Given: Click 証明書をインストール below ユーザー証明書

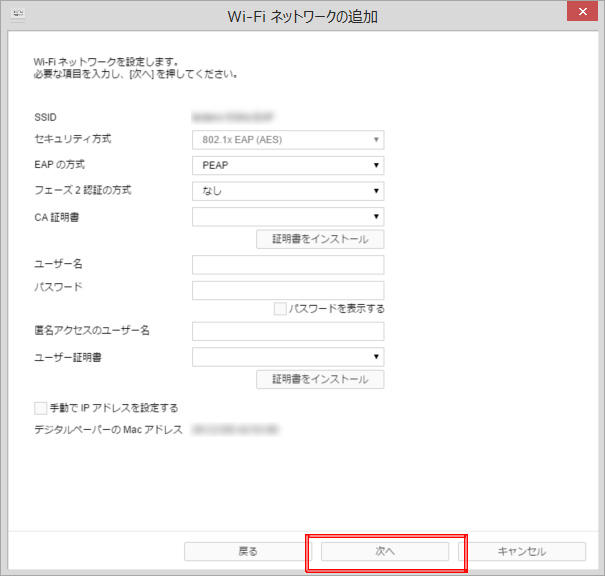Looking at the screenshot, I should click(x=320, y=380).
